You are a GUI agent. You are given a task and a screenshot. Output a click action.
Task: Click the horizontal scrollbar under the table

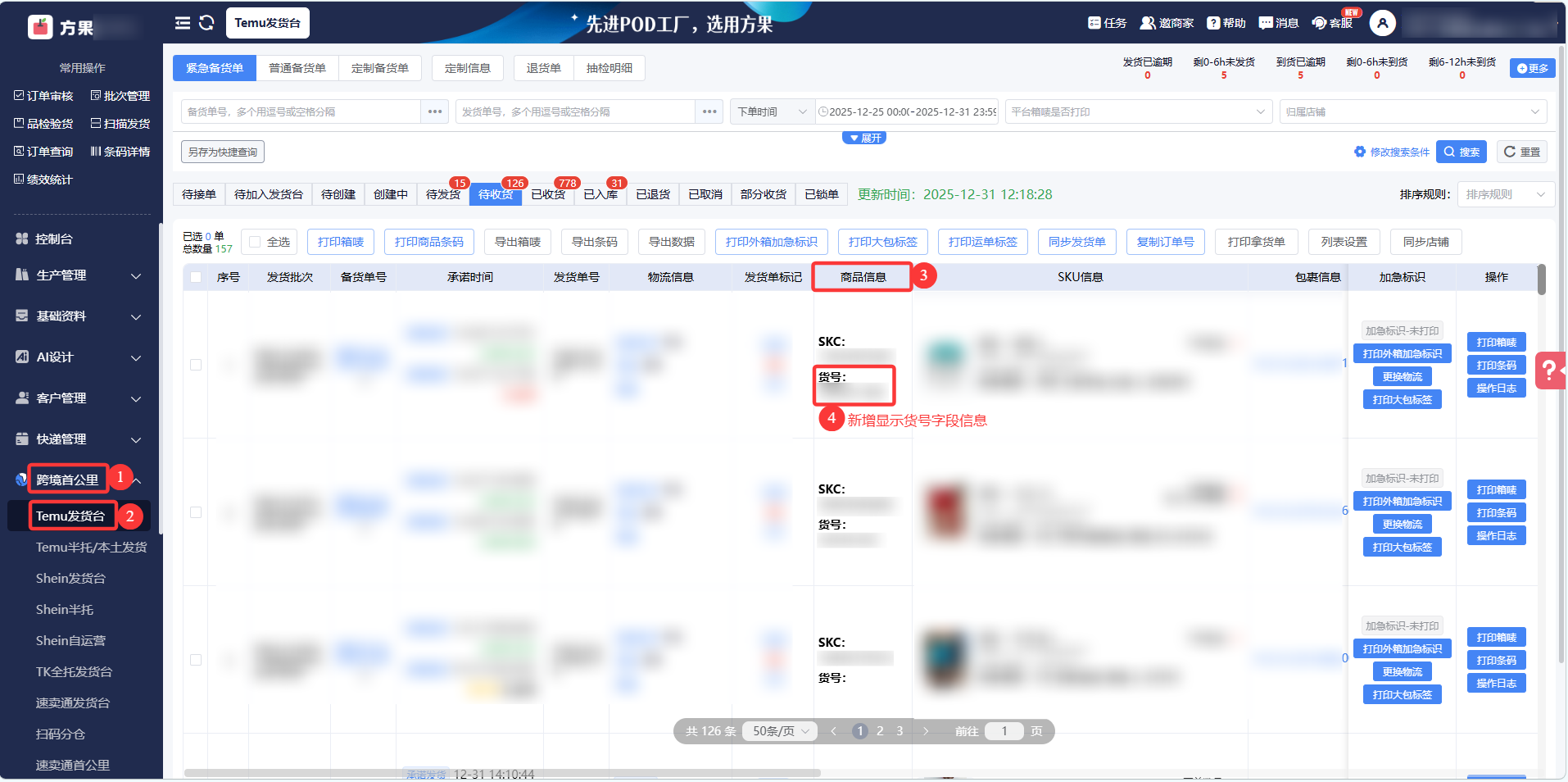pyautogui.click(x=503, y=772)
